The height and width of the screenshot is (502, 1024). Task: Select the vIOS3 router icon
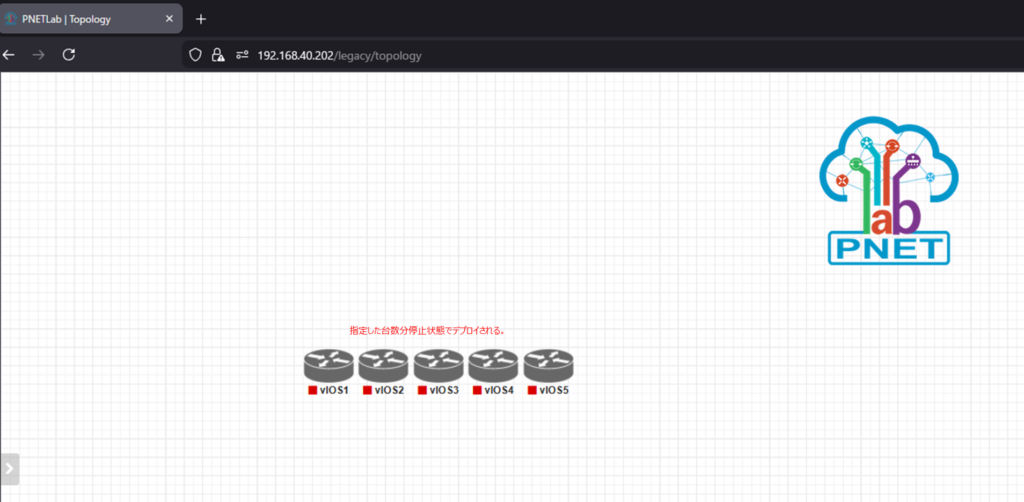point(438,365)
